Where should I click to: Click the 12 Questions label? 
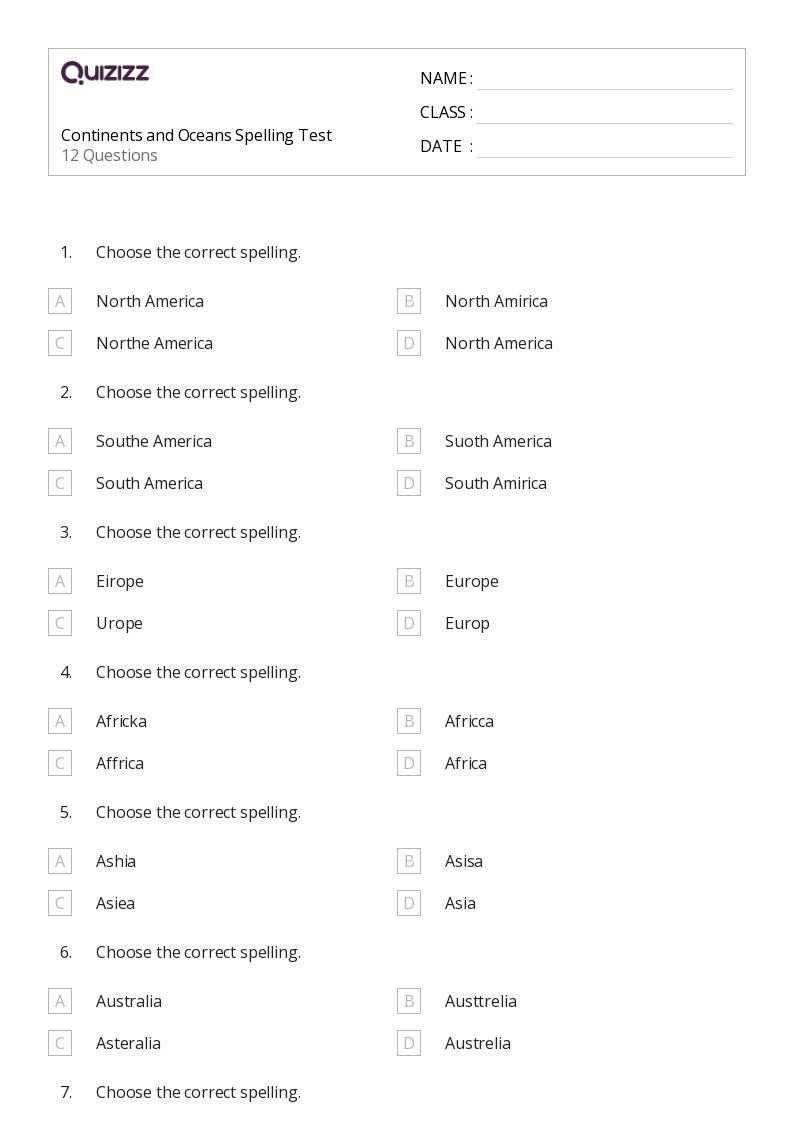pyautogui.click(x=110, y=155)
